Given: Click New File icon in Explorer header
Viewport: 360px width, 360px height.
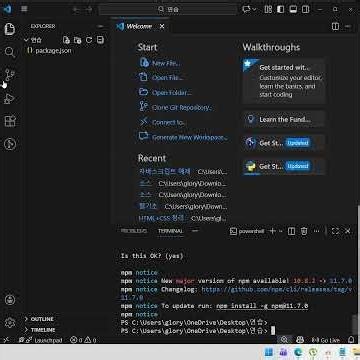Looking at the screenshot, I should pyautogui.click(x=66, y=40).
